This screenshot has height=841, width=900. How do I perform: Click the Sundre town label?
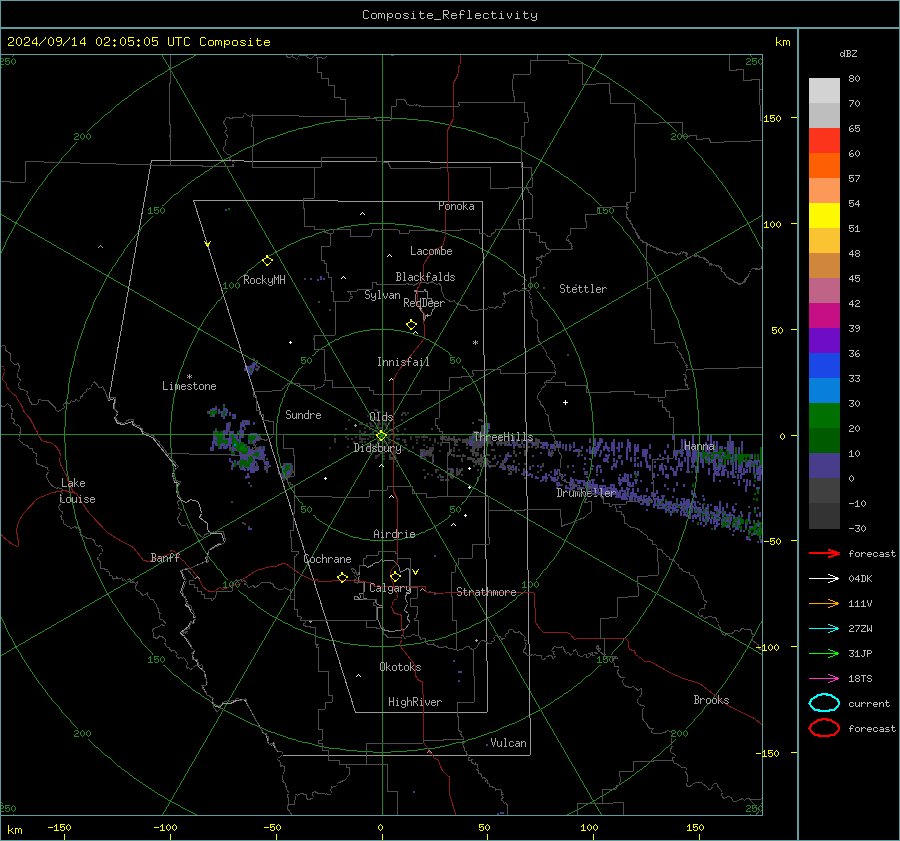[303, 414]
